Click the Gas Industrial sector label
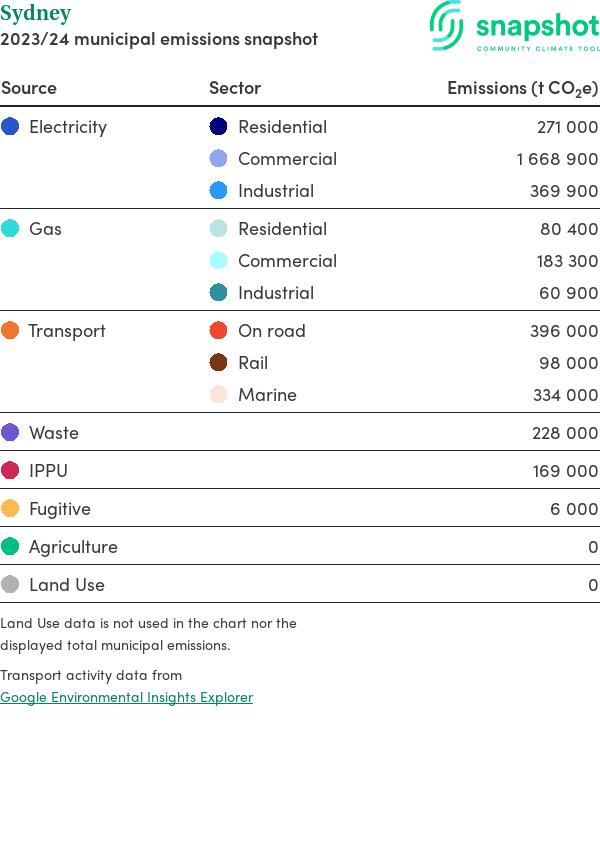Screen dimensions: 600x850 [x=276, y=293]
